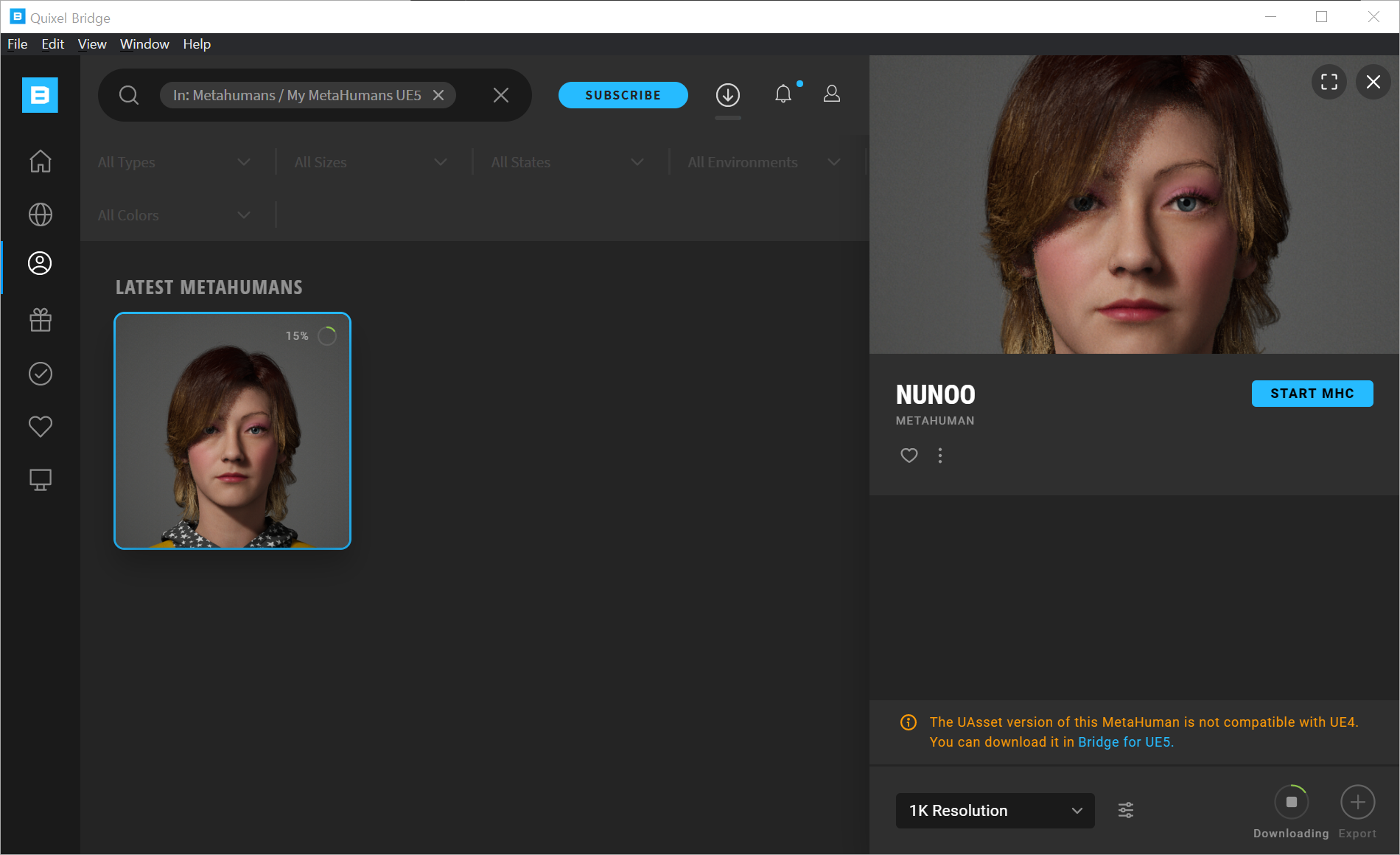Click the info icon in compatibility warning

click(x=909, y=722)
